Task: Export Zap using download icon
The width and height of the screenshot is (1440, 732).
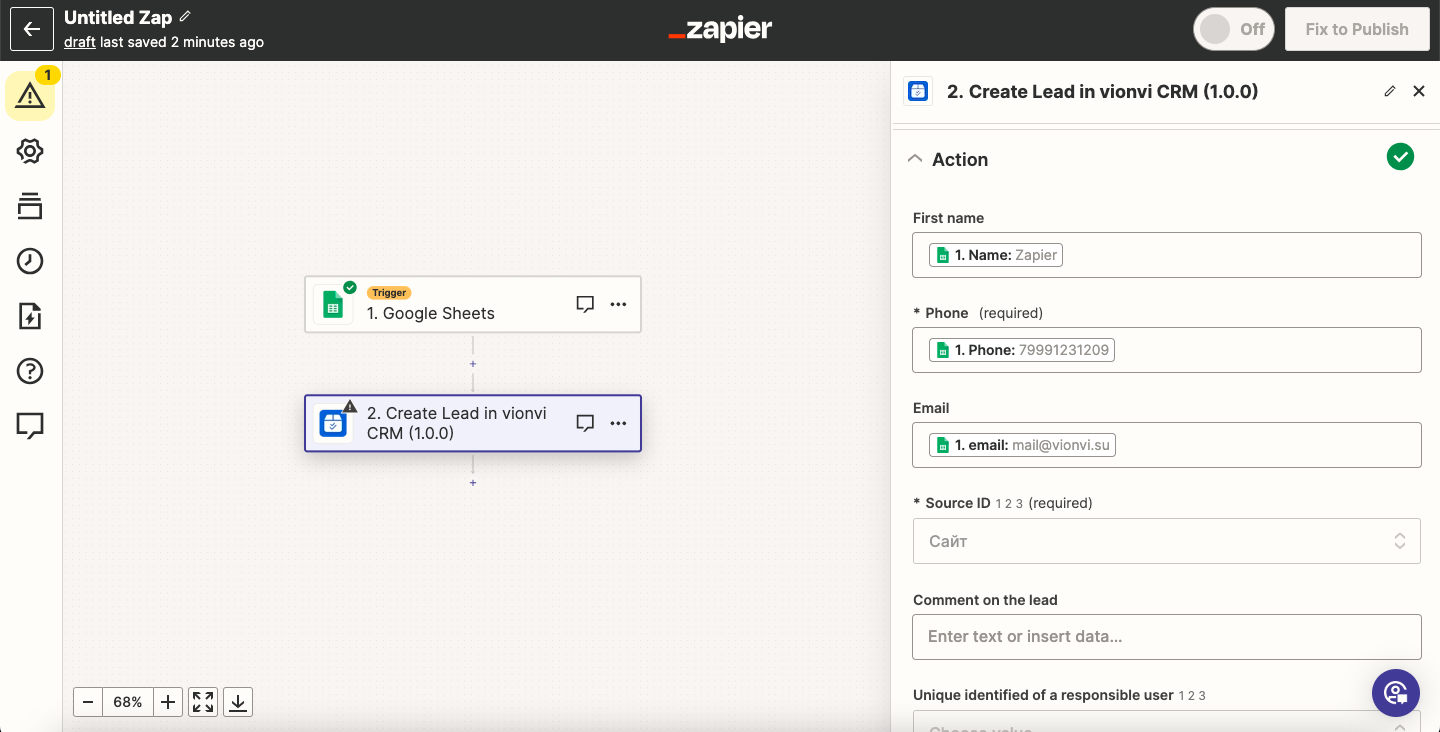Action: tap(238, 702)
